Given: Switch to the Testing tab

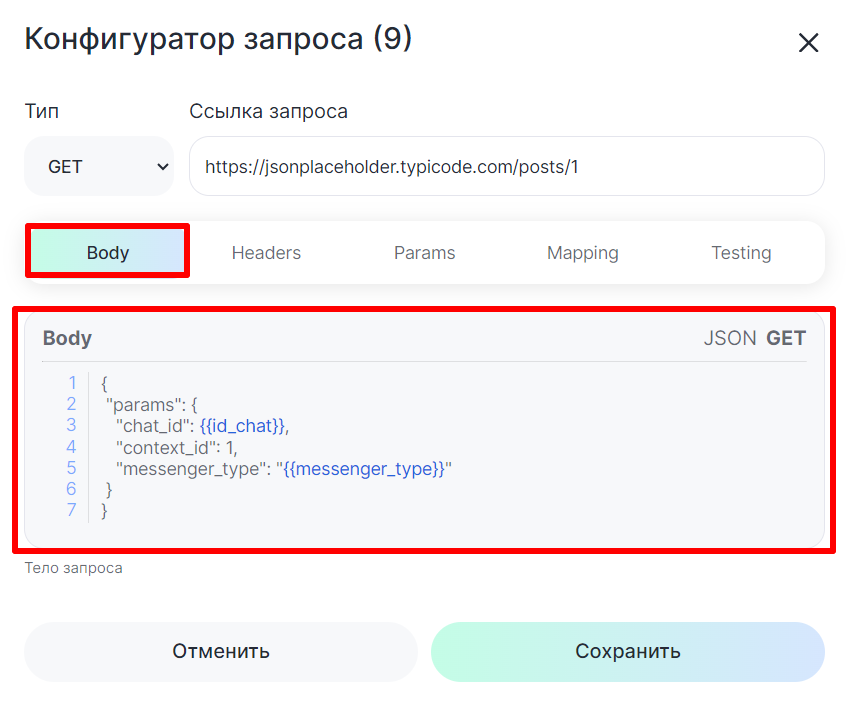Looking at the screenshot, I should [740, 253].
